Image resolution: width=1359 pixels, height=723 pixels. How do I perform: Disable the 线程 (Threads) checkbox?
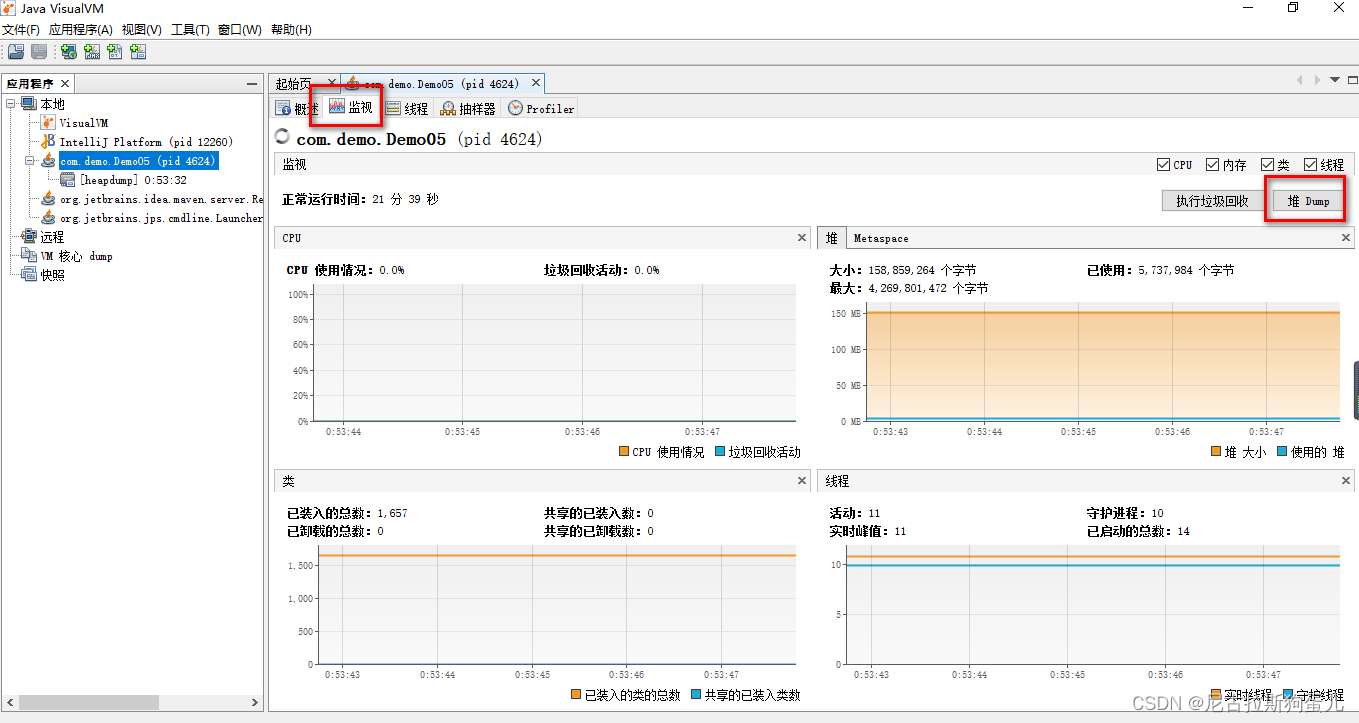click(x=1311, y=165)
